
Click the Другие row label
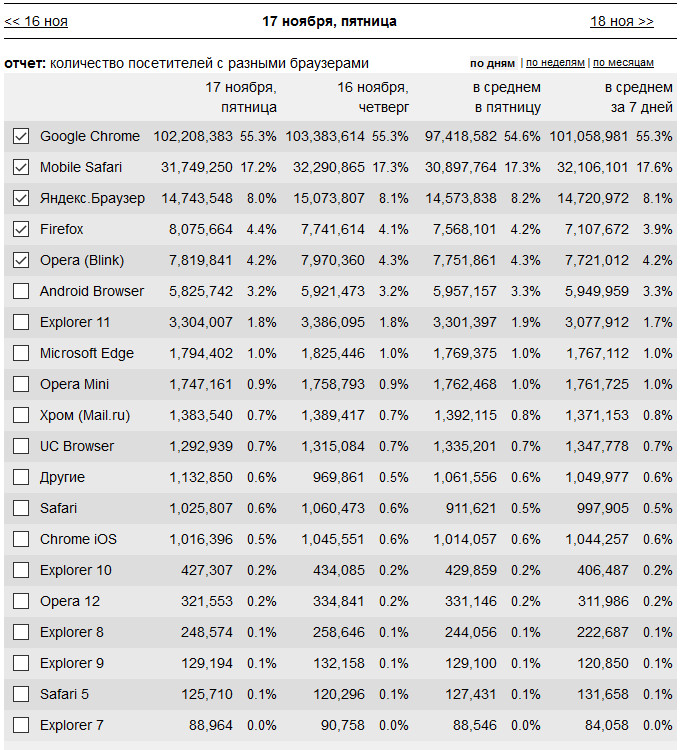click(62, 477)
